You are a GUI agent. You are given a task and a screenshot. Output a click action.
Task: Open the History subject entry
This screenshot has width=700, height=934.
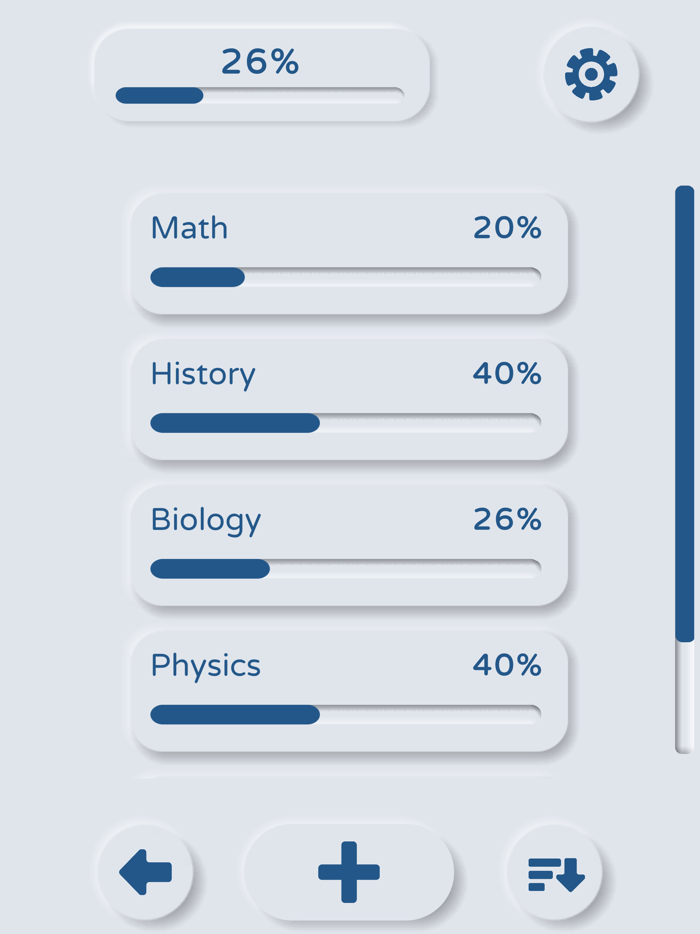pos(349,399)
